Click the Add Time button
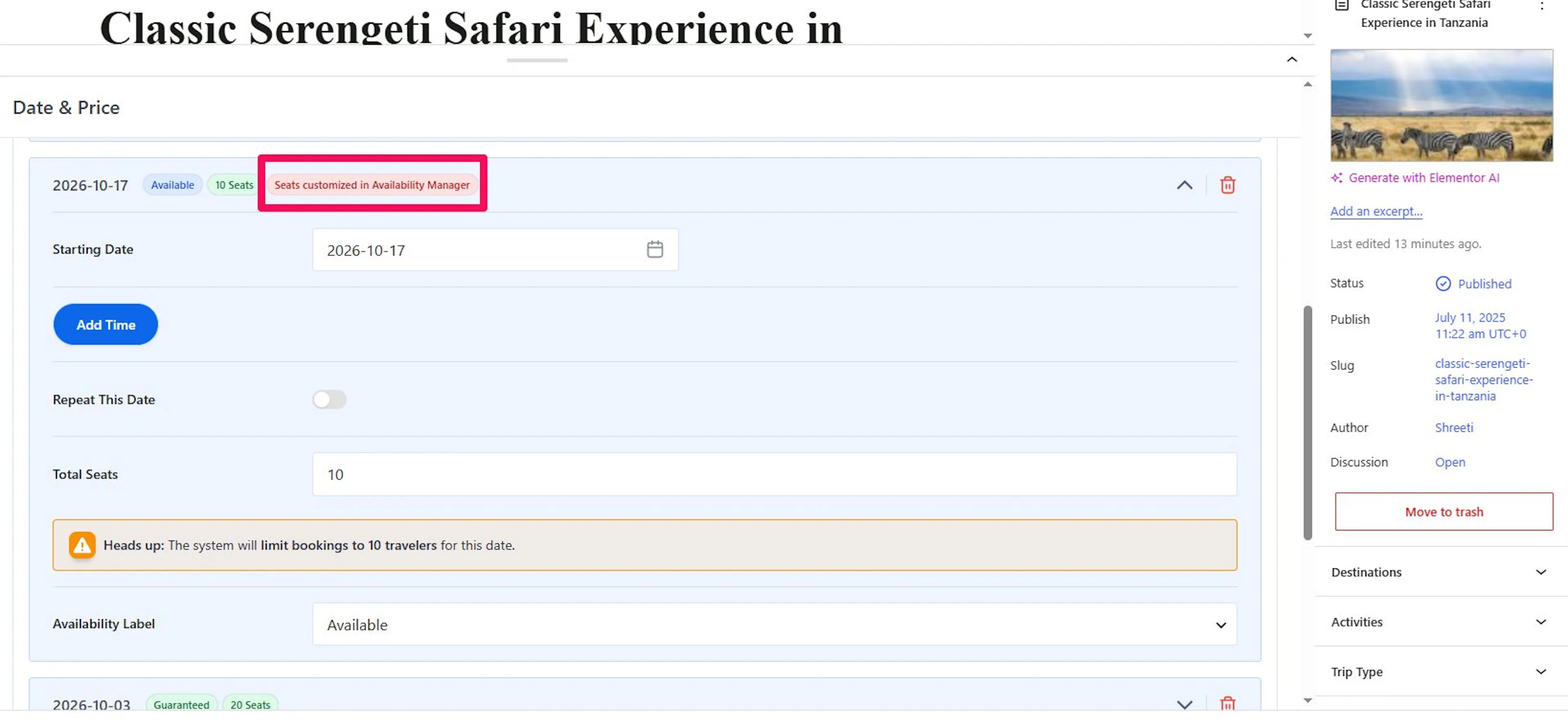The image size is (1568, 728). [x=105, y=325]
